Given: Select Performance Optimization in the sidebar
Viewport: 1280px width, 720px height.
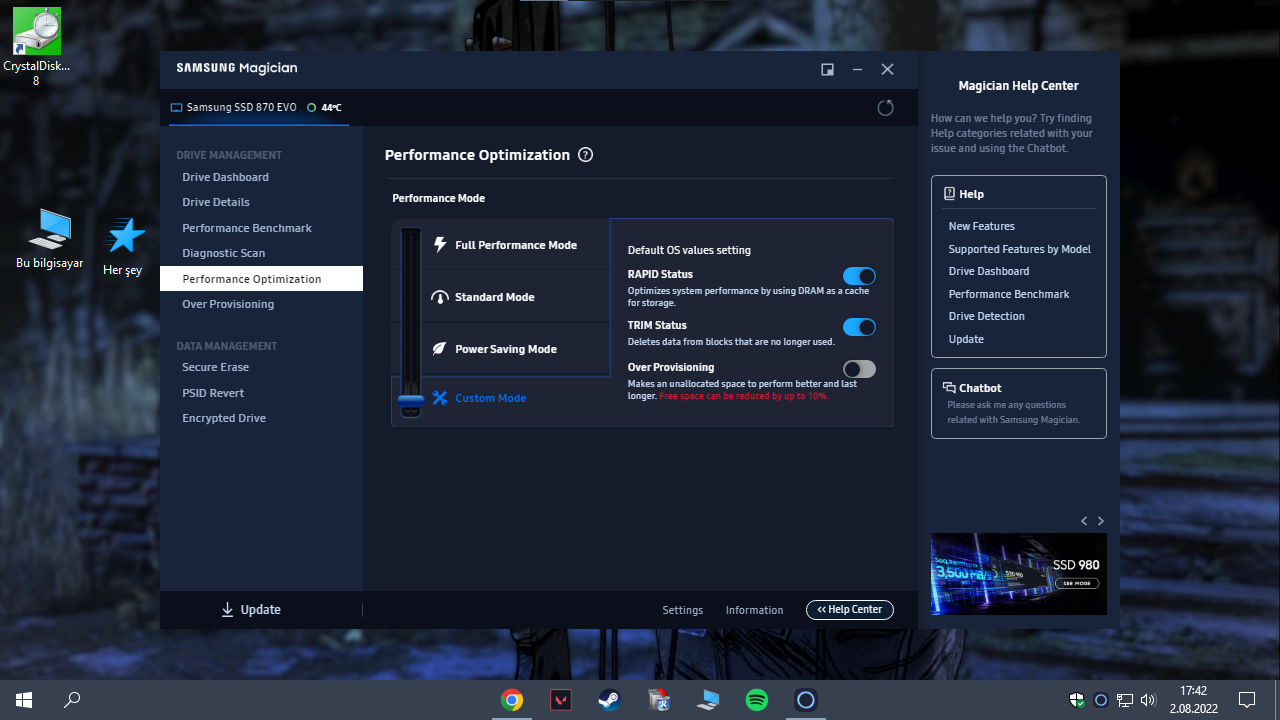Looking at the screenshot, I should click(261, 279).
